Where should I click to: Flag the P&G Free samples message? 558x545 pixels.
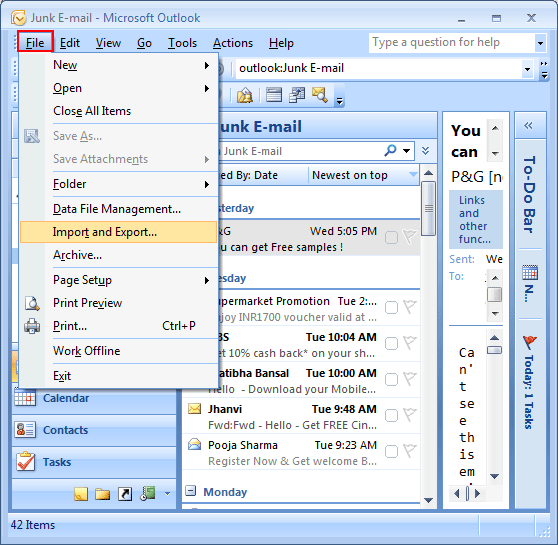click(x=410, y=236)
